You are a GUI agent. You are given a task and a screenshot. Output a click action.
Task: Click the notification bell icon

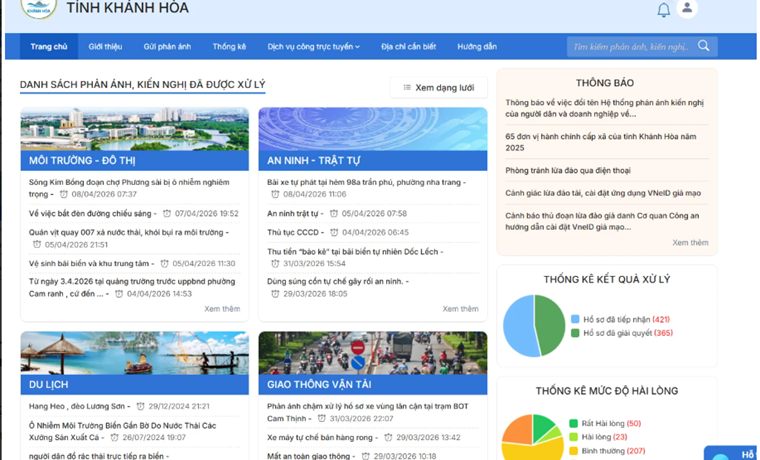tap(663, 10)
